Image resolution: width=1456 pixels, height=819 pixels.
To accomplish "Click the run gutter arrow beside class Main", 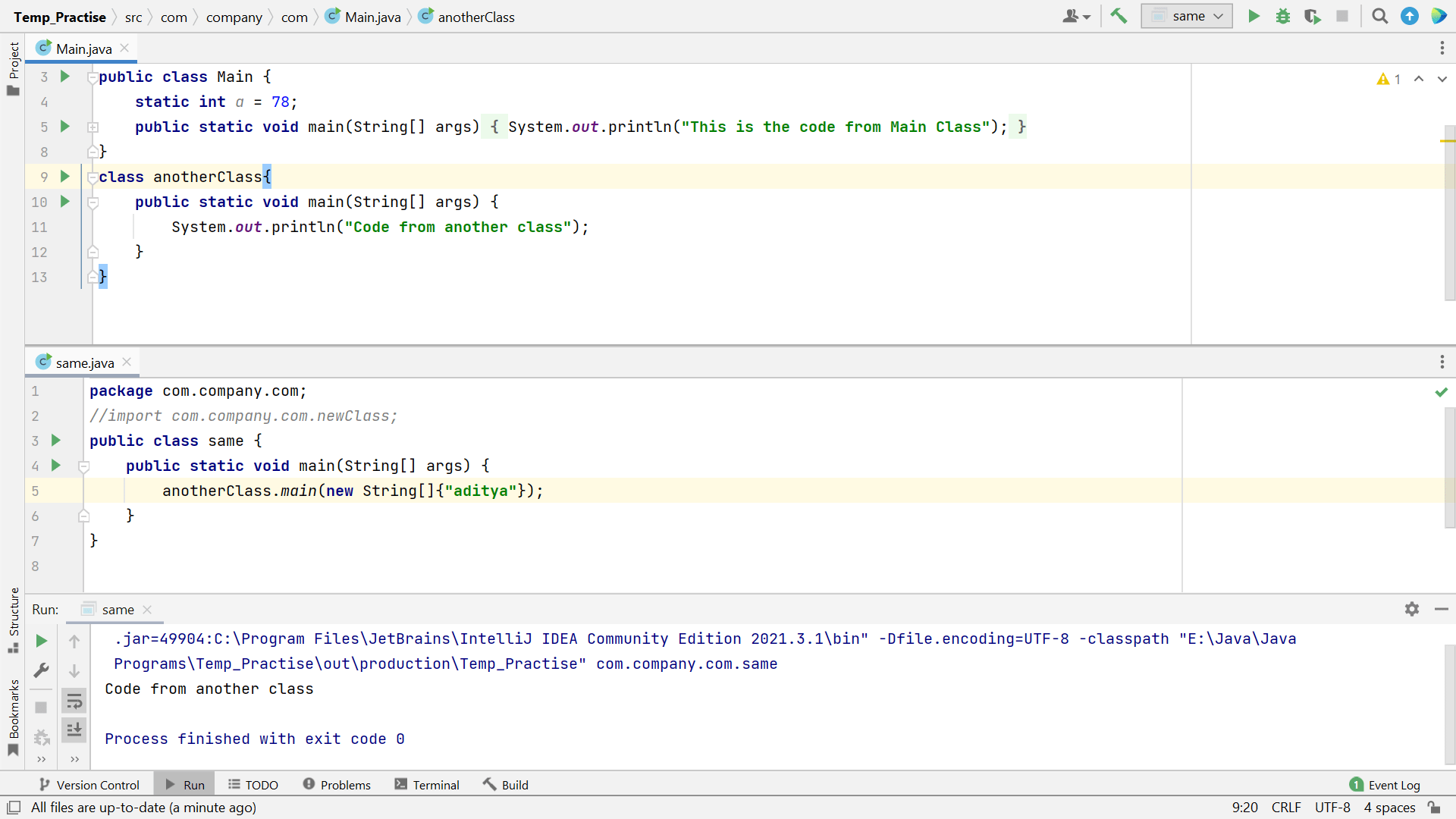I will click(65, 77).
